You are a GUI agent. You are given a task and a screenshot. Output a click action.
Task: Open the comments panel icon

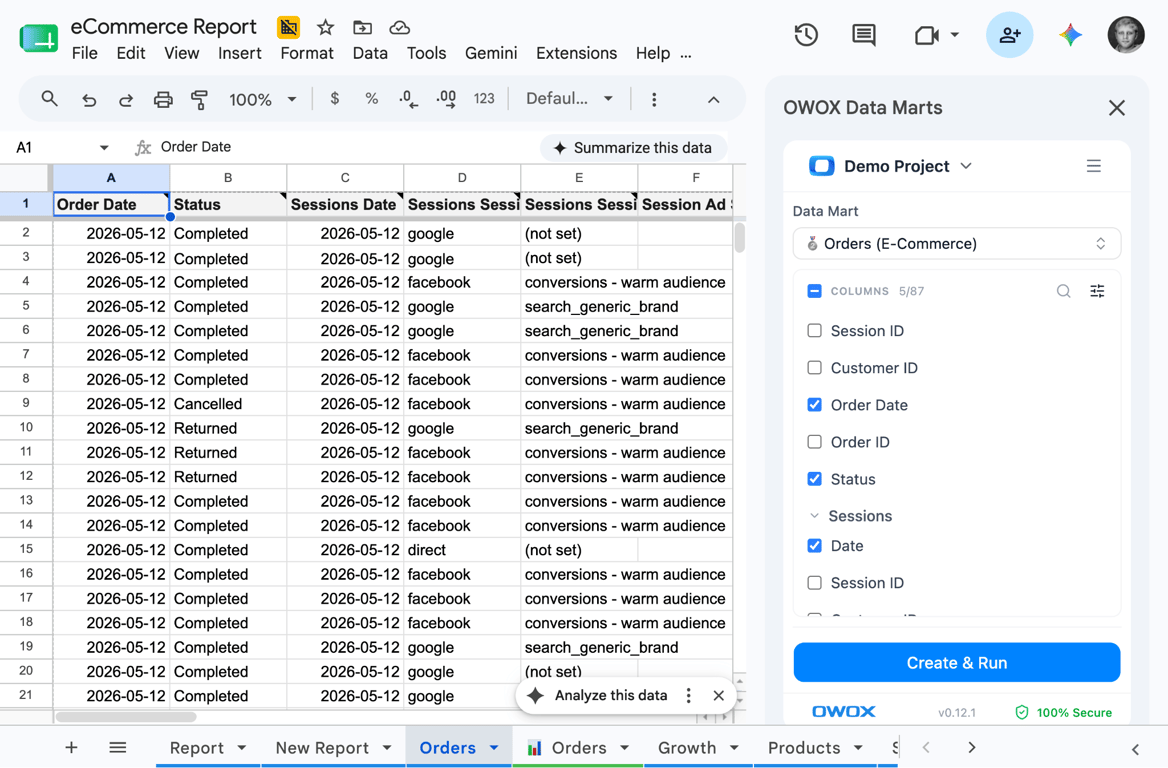863,35
